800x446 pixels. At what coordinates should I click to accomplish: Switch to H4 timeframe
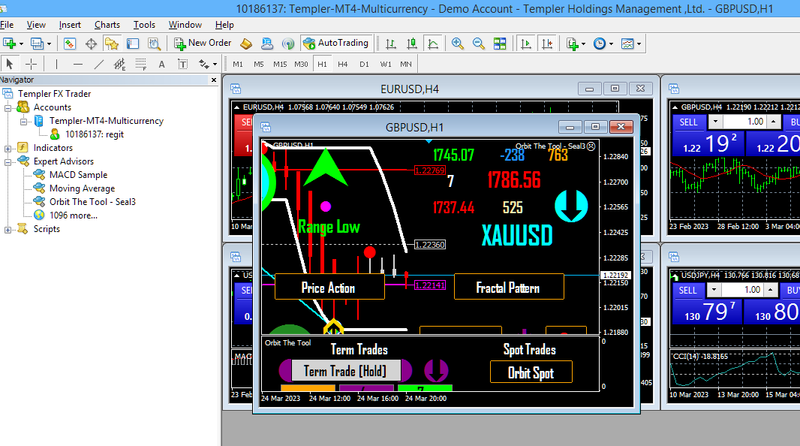(x=342, y=64)
